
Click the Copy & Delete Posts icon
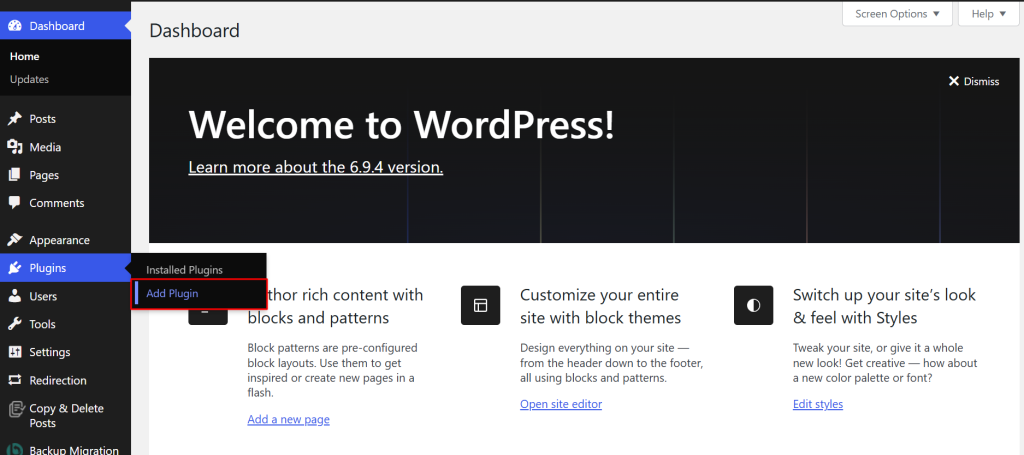[16, 410]
